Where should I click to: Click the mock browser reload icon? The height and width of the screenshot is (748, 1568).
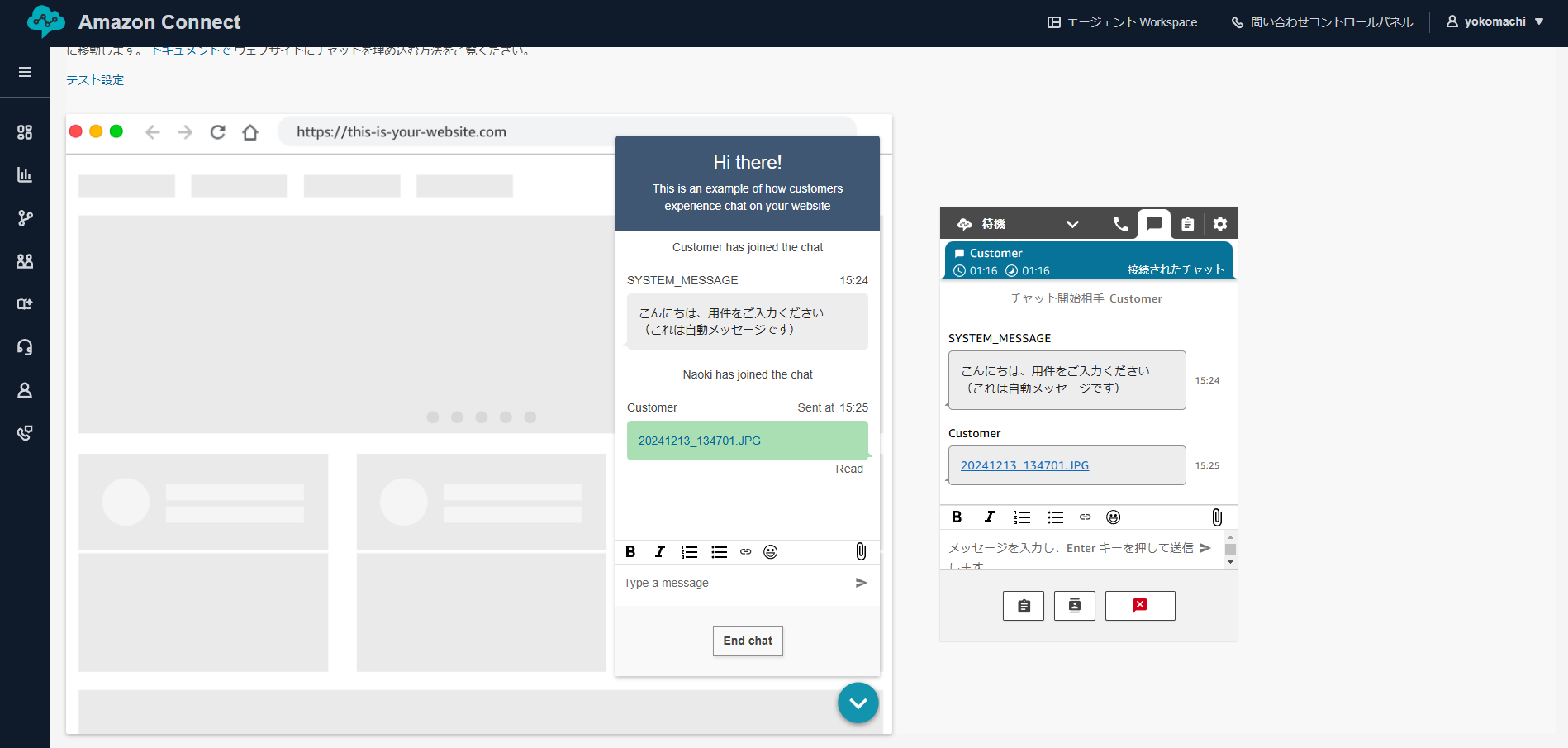(x=218, y=132)
